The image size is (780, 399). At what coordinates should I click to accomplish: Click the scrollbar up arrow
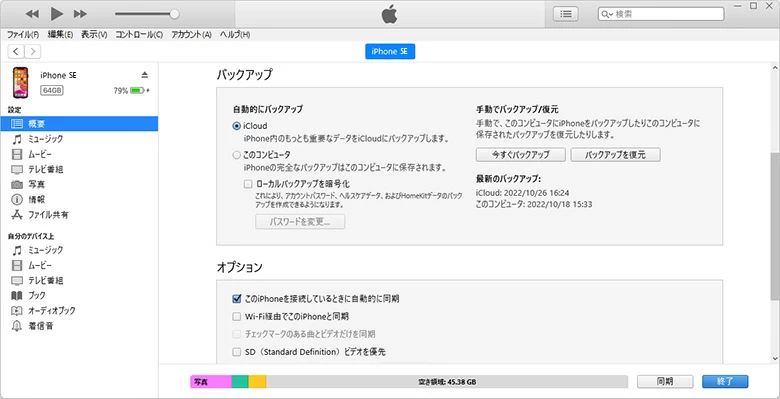pyautogui.click(x=775, y=68)
